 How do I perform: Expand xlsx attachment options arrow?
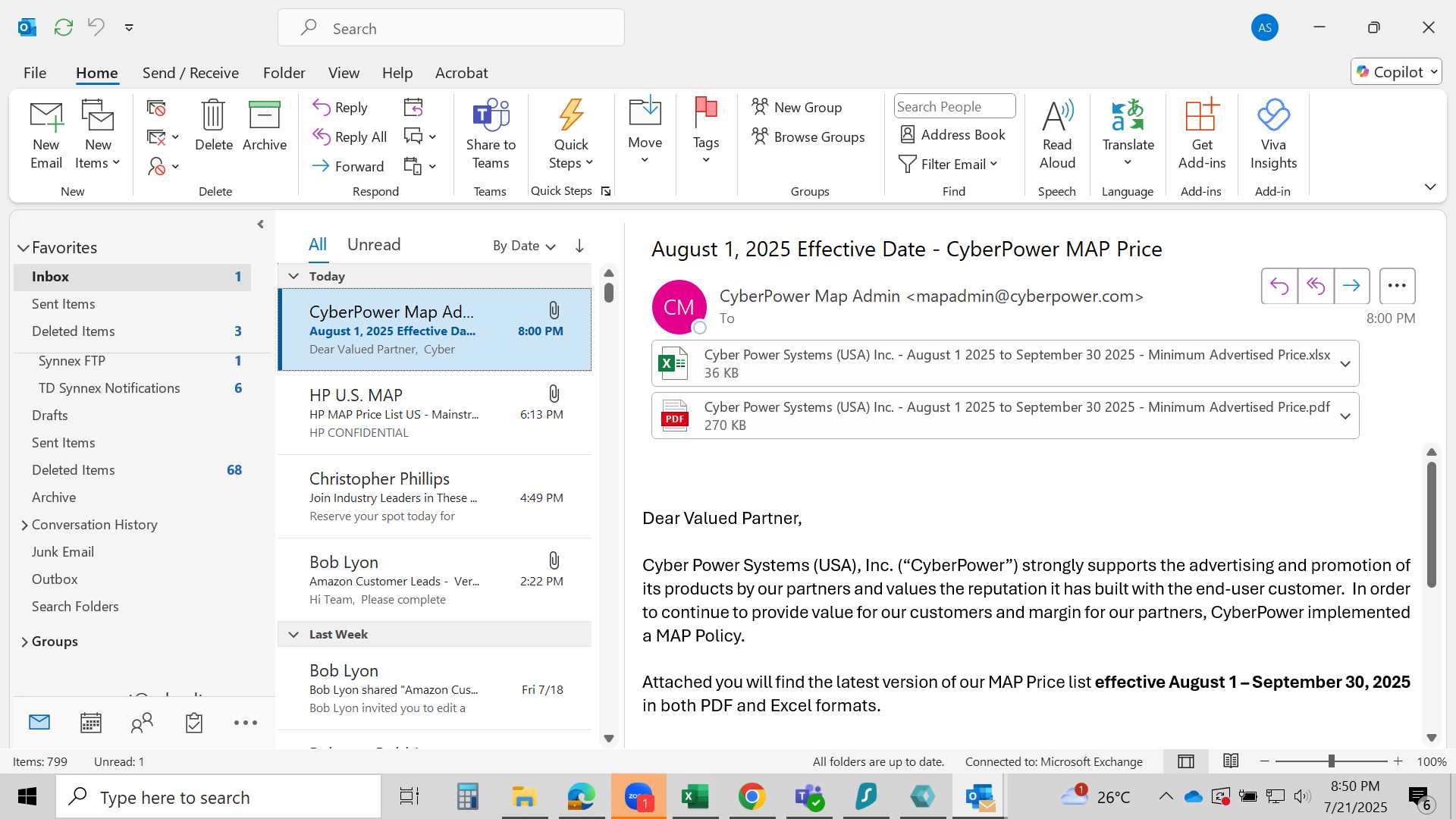tap(1345, 364)
